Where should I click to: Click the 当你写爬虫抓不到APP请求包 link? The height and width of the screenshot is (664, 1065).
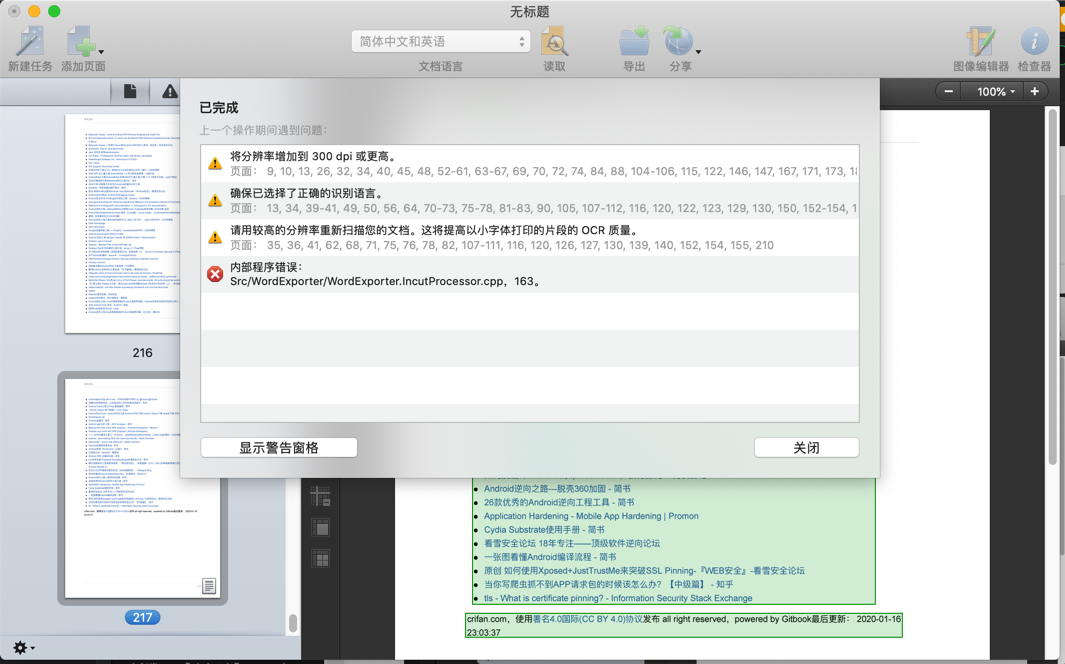tap(609, 584)
